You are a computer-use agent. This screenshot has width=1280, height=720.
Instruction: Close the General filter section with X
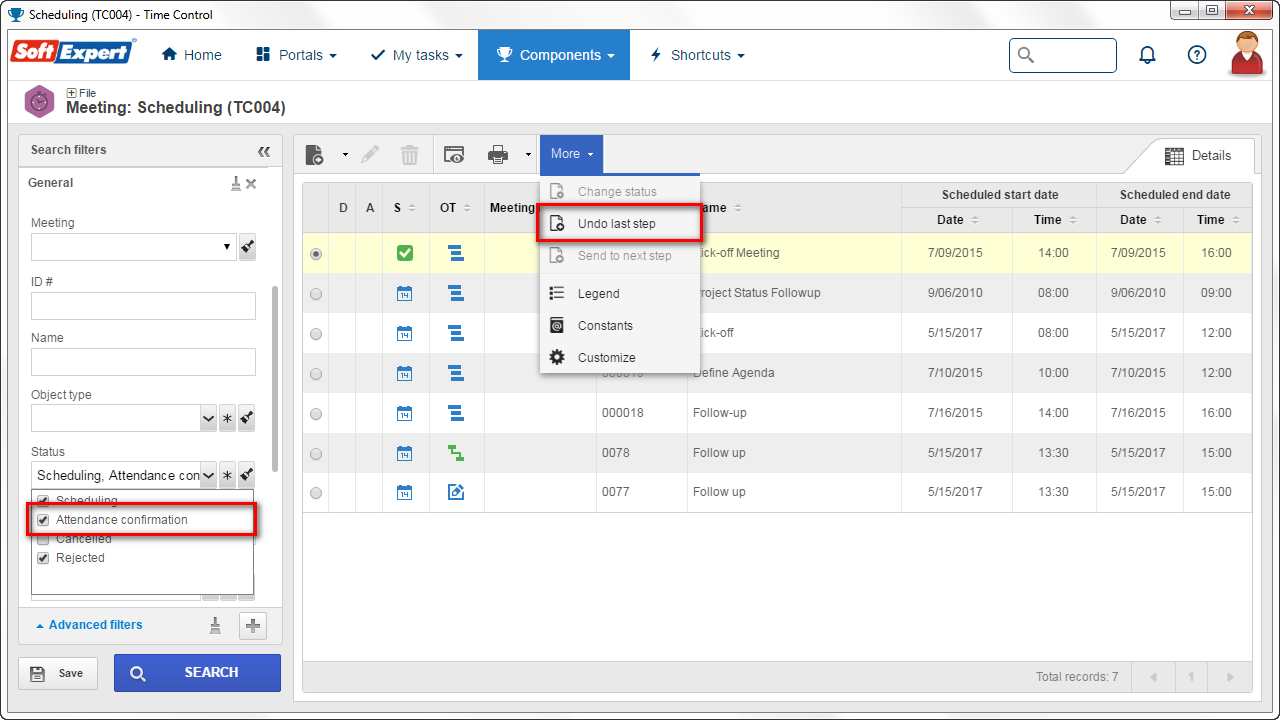pyautogui.click(x=251, y=184)
